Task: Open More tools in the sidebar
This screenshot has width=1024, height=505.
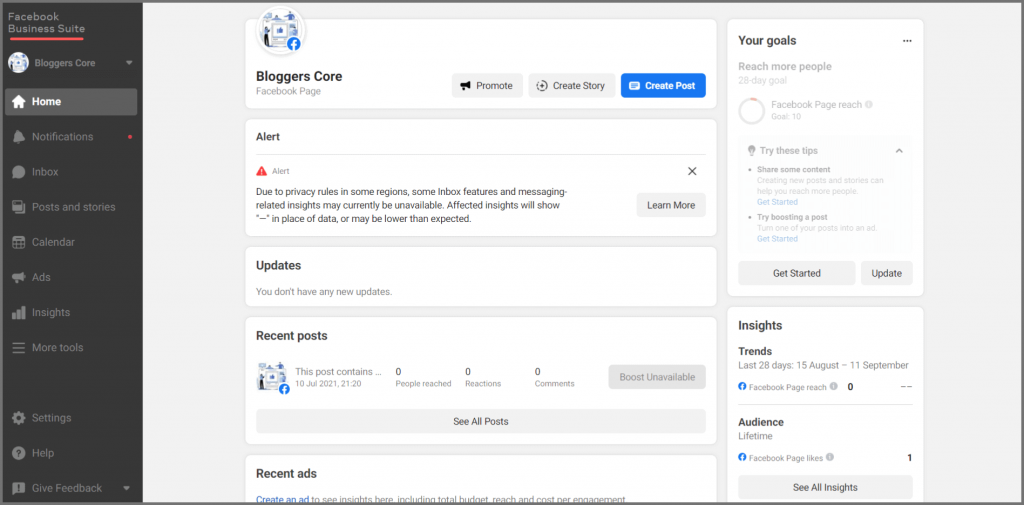Action: (71, 348)
